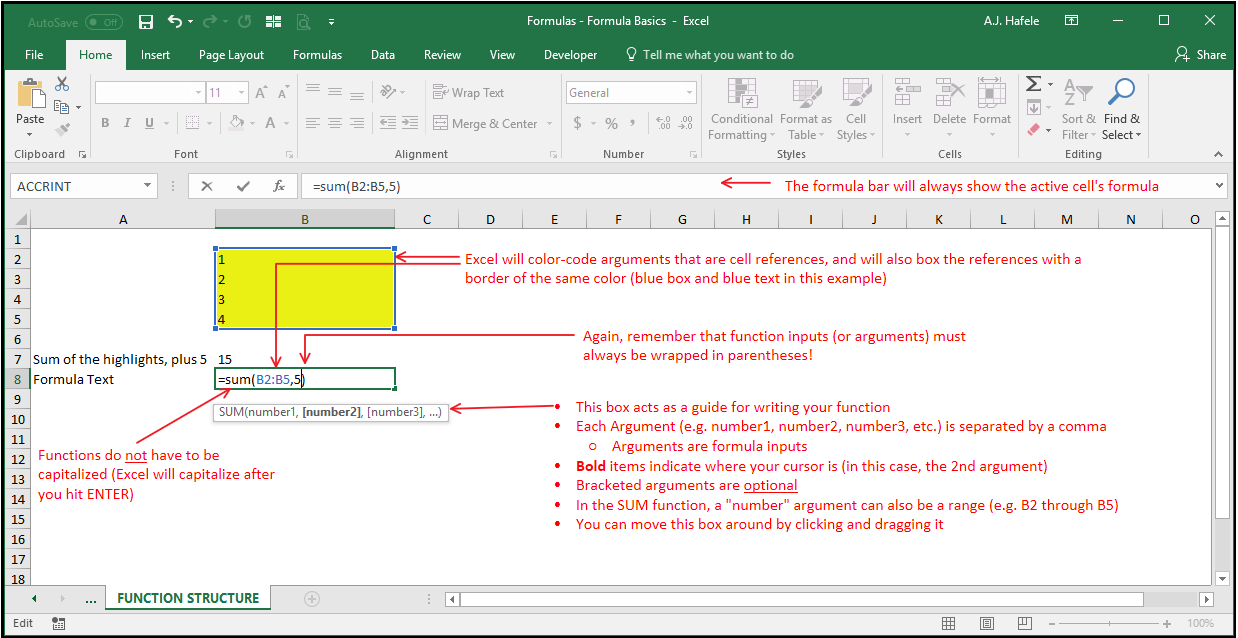Open Format as Table dropdown
The image size is (1238, 638).
pyautogui.click(x=806, y=110)
